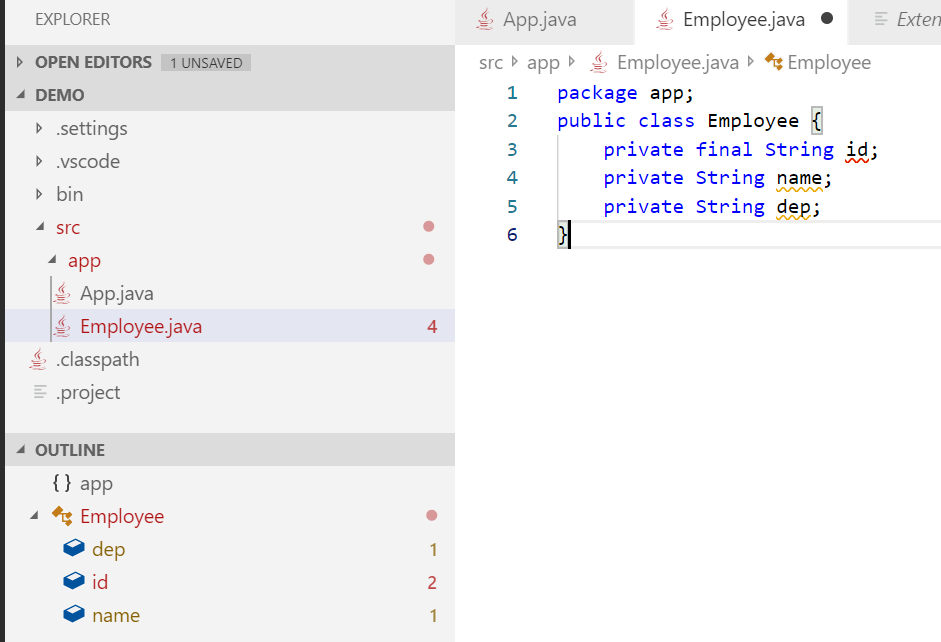Click the {} app package icon in Outline

[60, 483]
